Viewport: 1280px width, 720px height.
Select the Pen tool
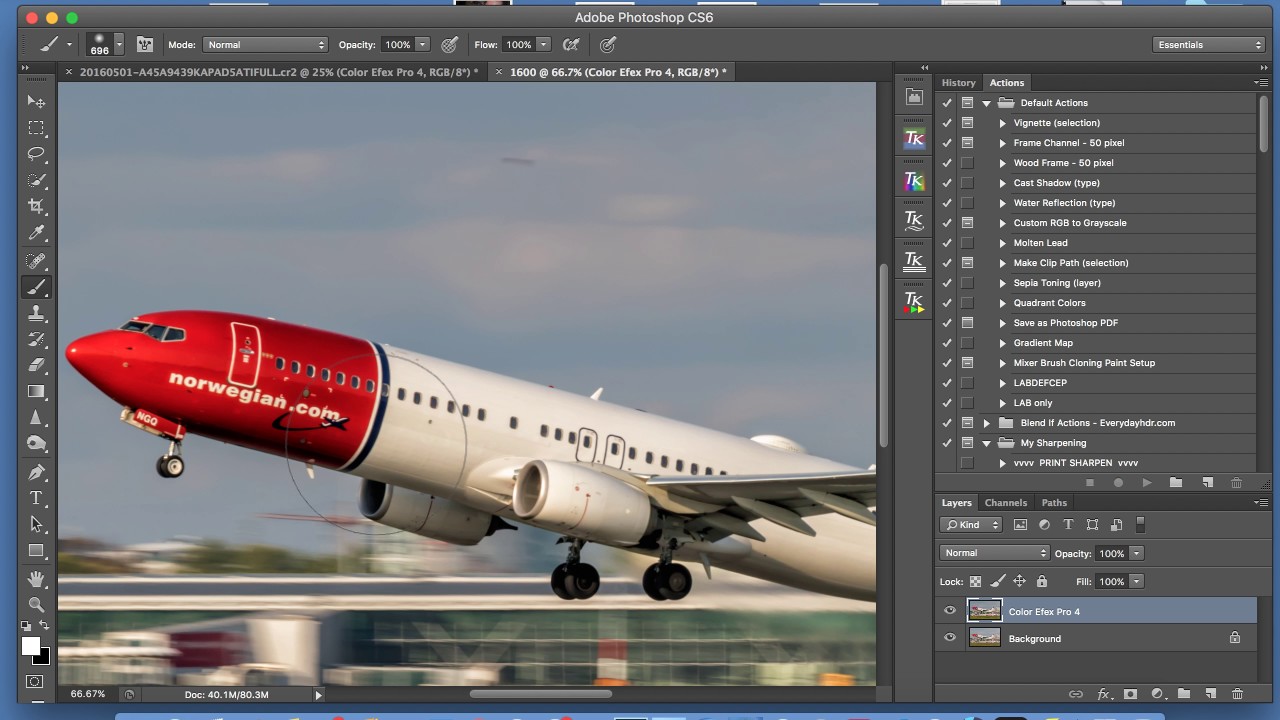coord(36,471)
